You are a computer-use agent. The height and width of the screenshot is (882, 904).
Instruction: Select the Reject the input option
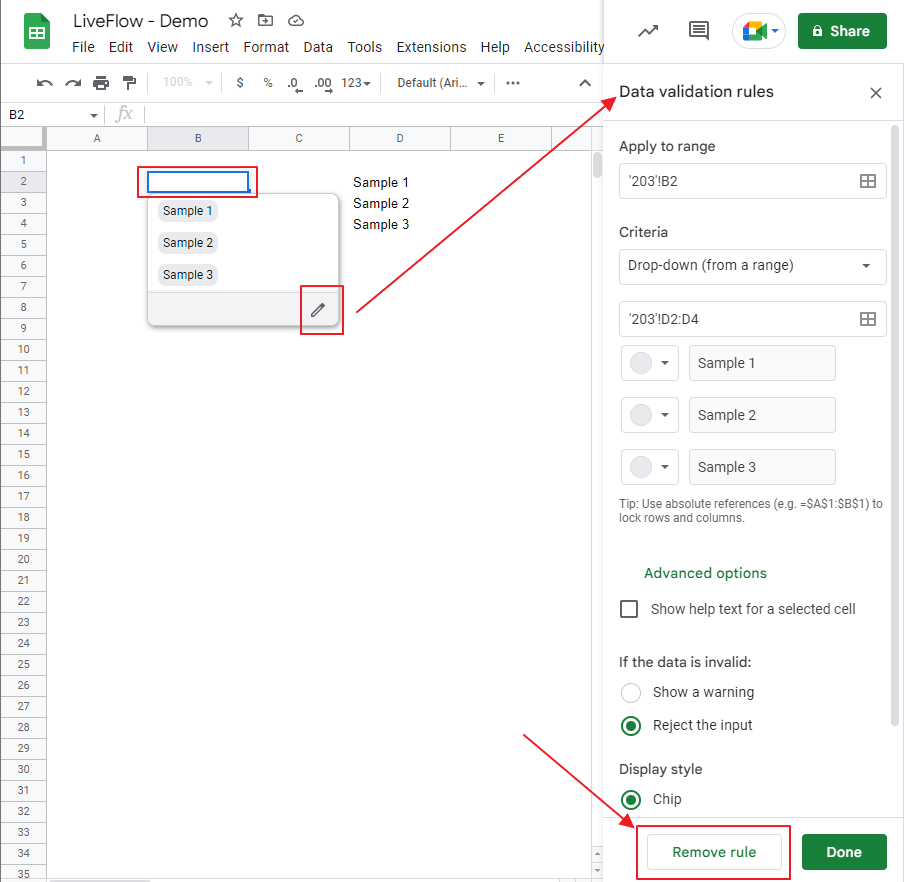point(631,726)
